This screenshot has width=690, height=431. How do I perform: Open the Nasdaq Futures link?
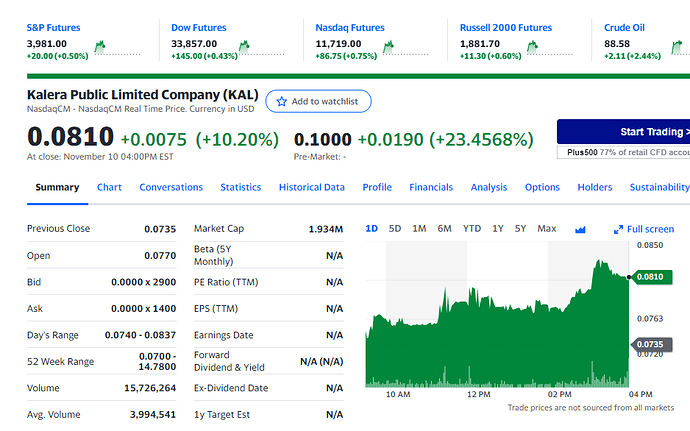coord(350,28)
